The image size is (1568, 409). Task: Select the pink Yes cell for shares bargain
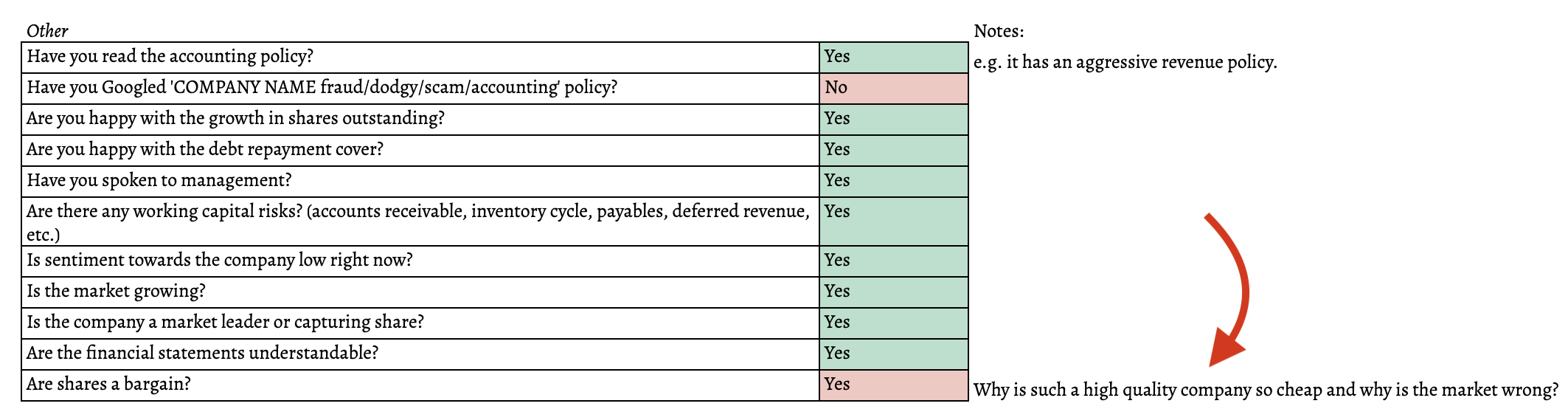point(892,385)
